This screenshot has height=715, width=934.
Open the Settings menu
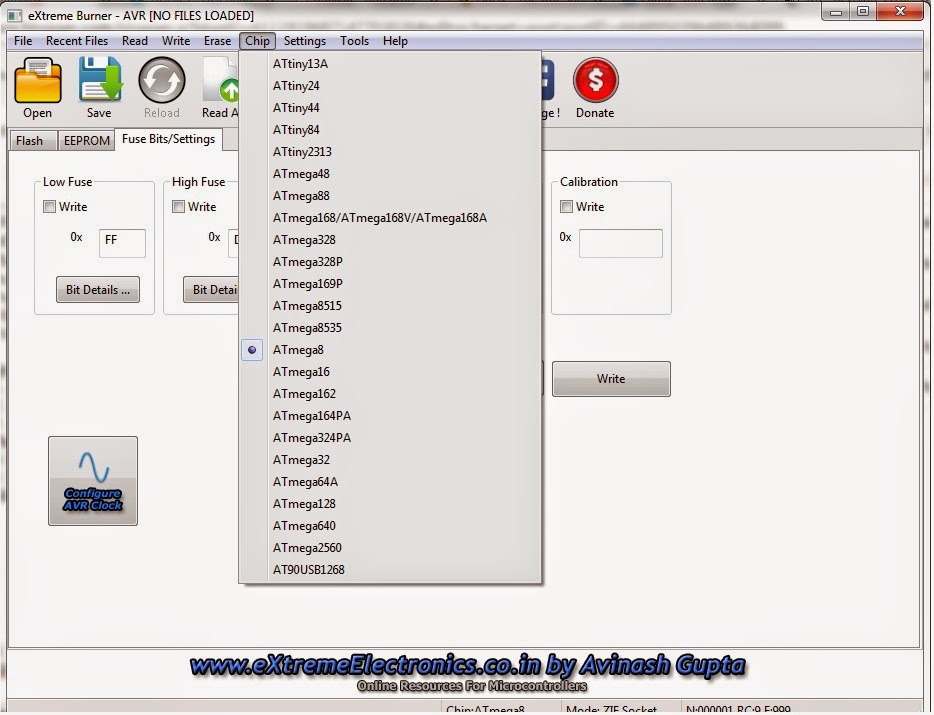(304, 41)
